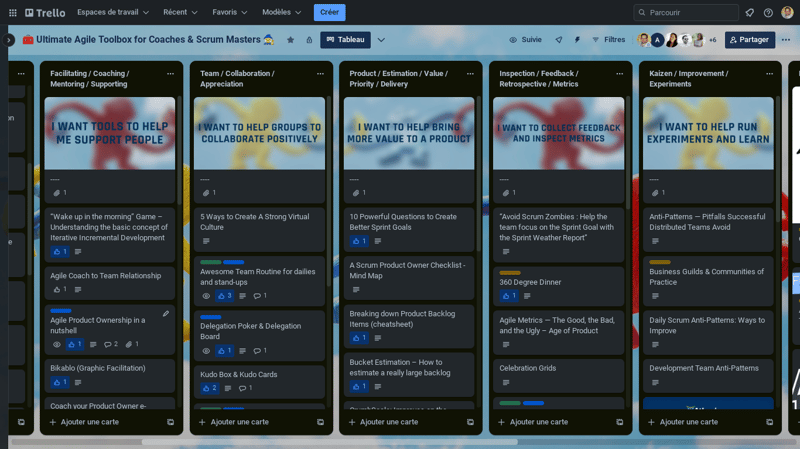Image resolution: width=800 pixels, height=449 pixels.
Task: Click blue label on Agile Product Ownership card
Action: click(61, 310)
